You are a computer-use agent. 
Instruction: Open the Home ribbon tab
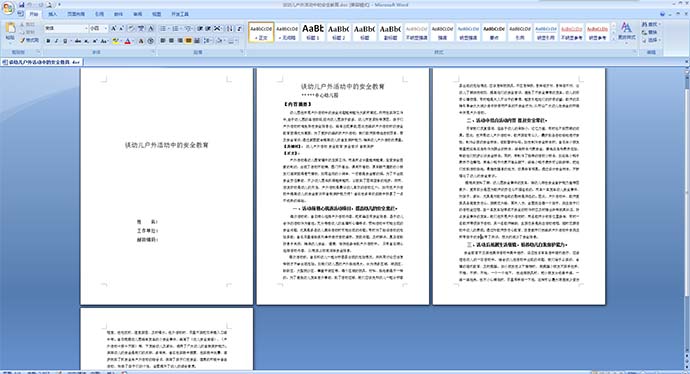(x=34, y=14)
